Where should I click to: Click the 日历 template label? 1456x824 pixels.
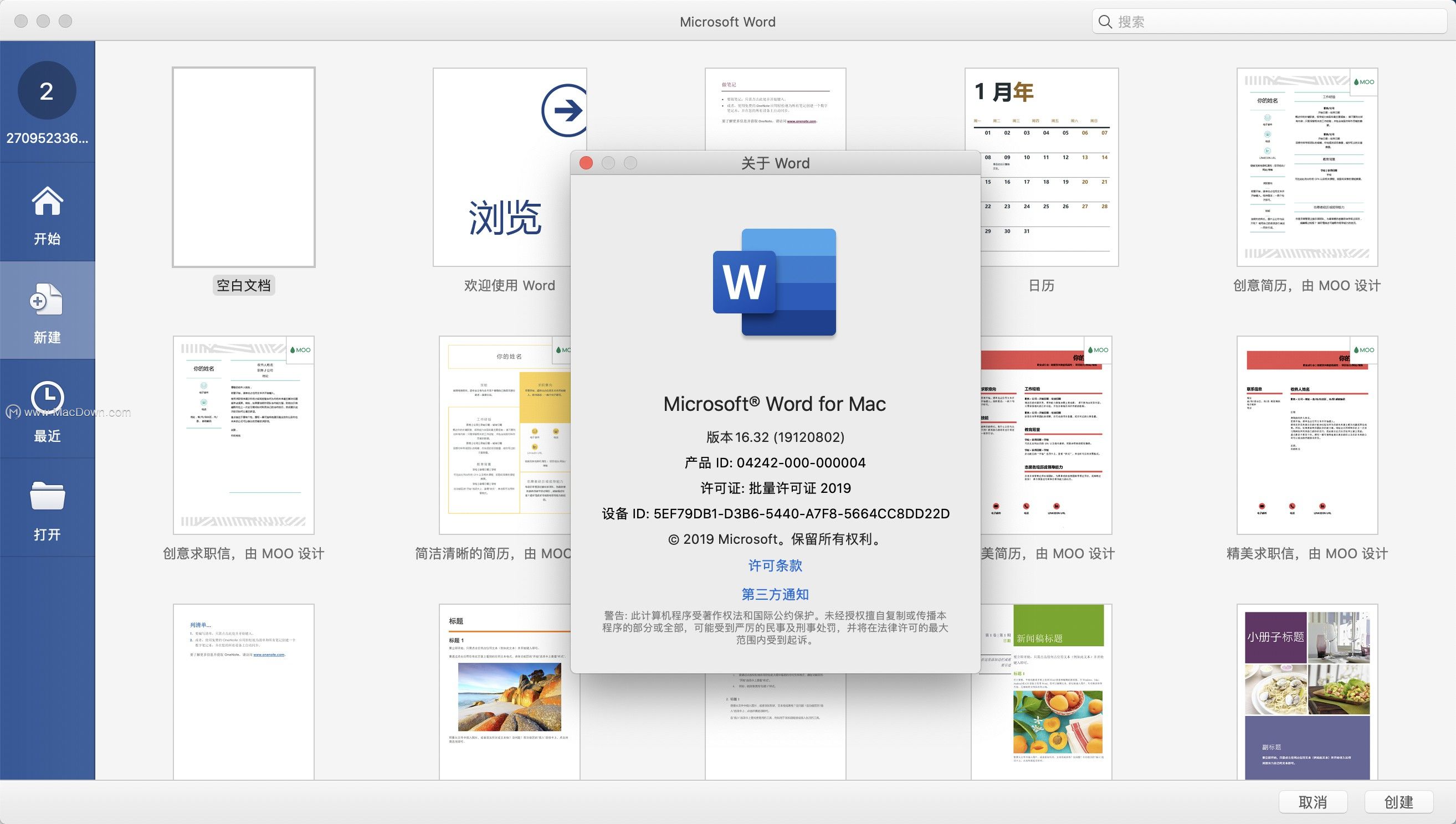1042,285
